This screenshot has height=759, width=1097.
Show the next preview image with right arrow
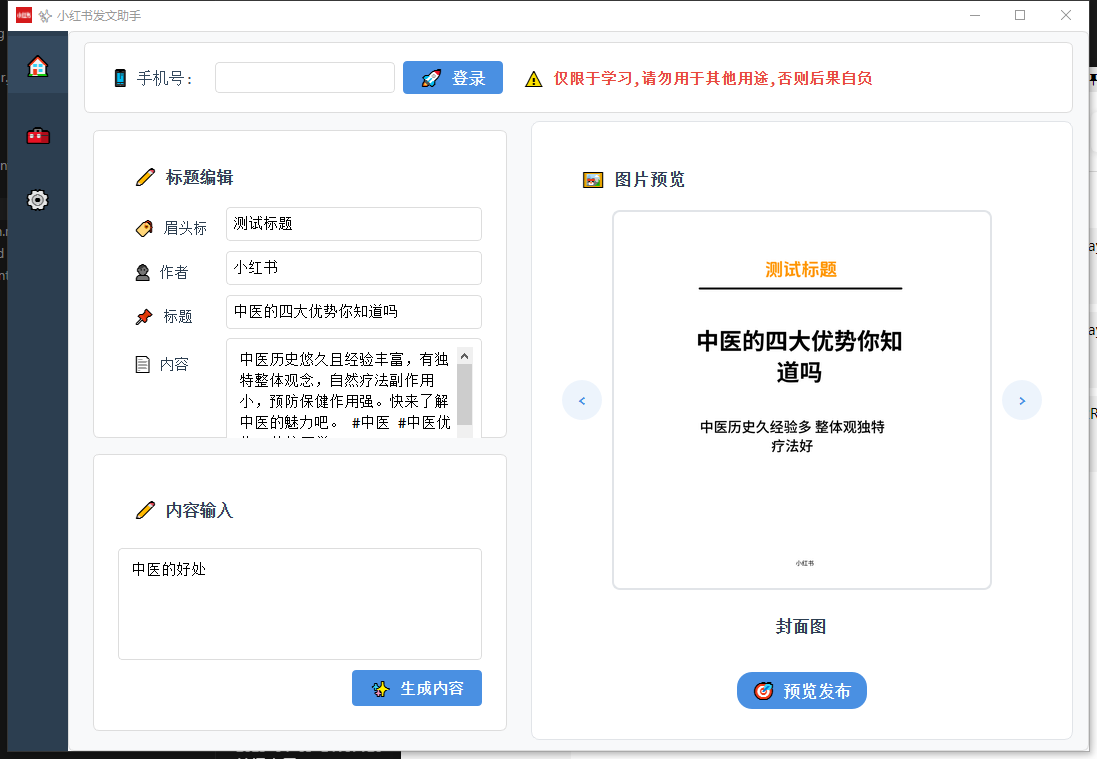coord(1021,399)
